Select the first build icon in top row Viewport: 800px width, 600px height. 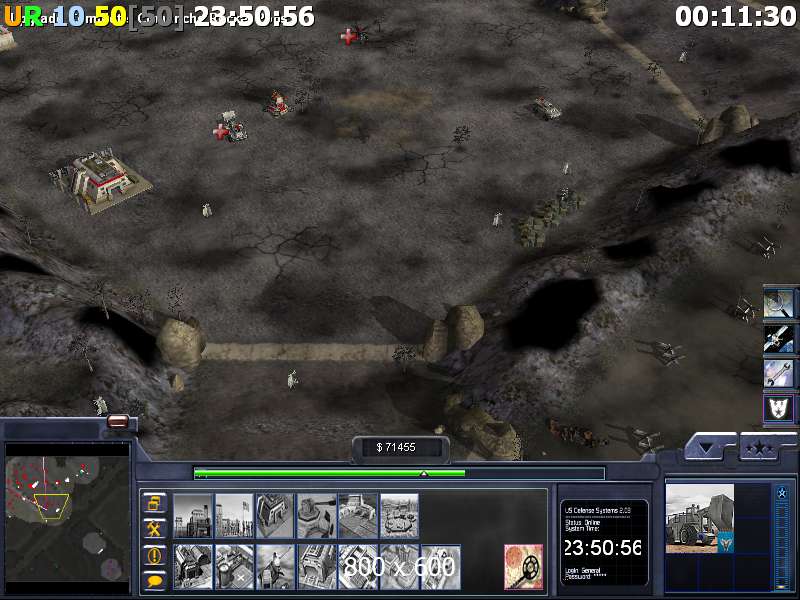[193, 515]
